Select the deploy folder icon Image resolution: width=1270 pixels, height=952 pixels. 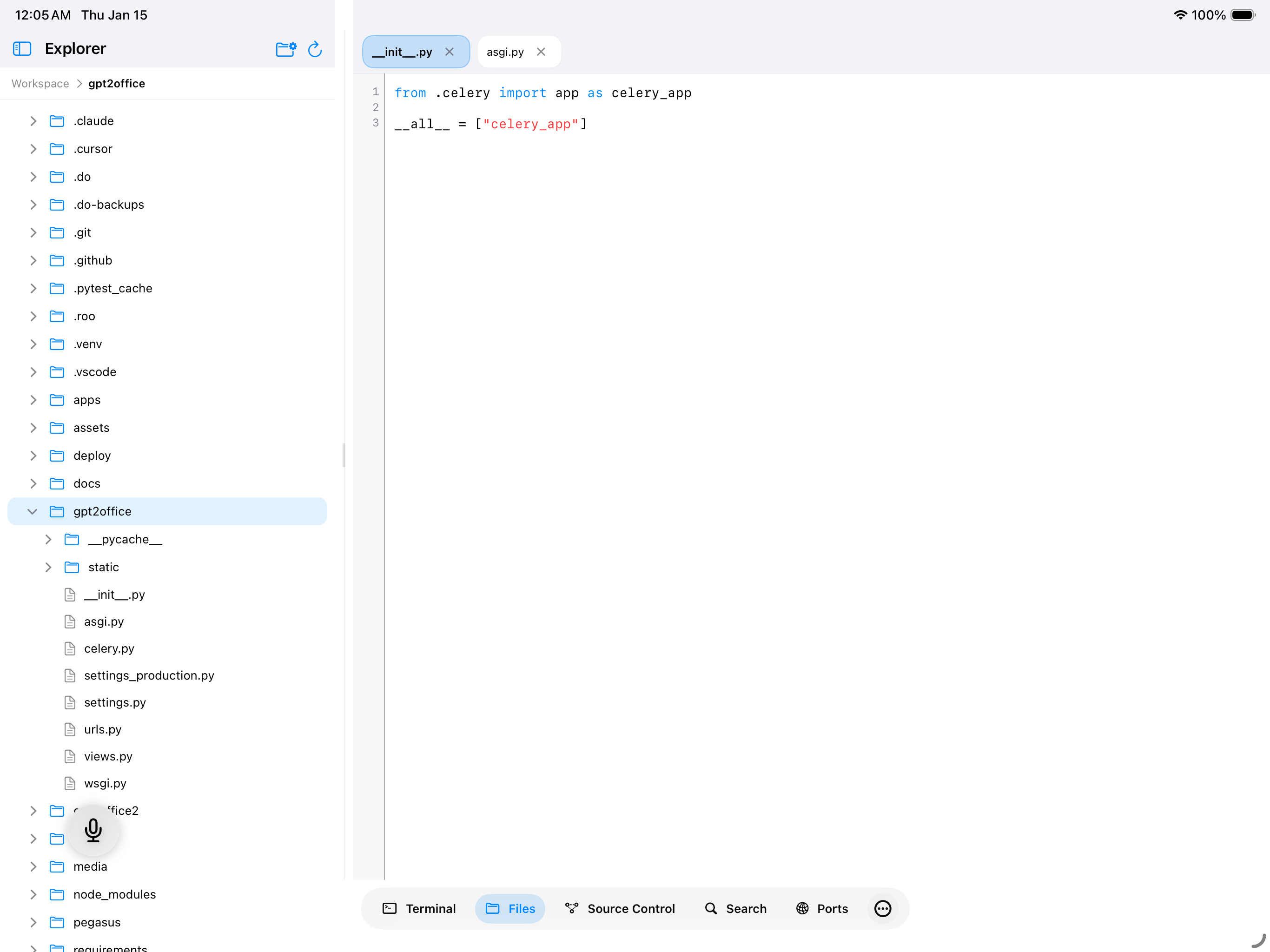[57, 456]
